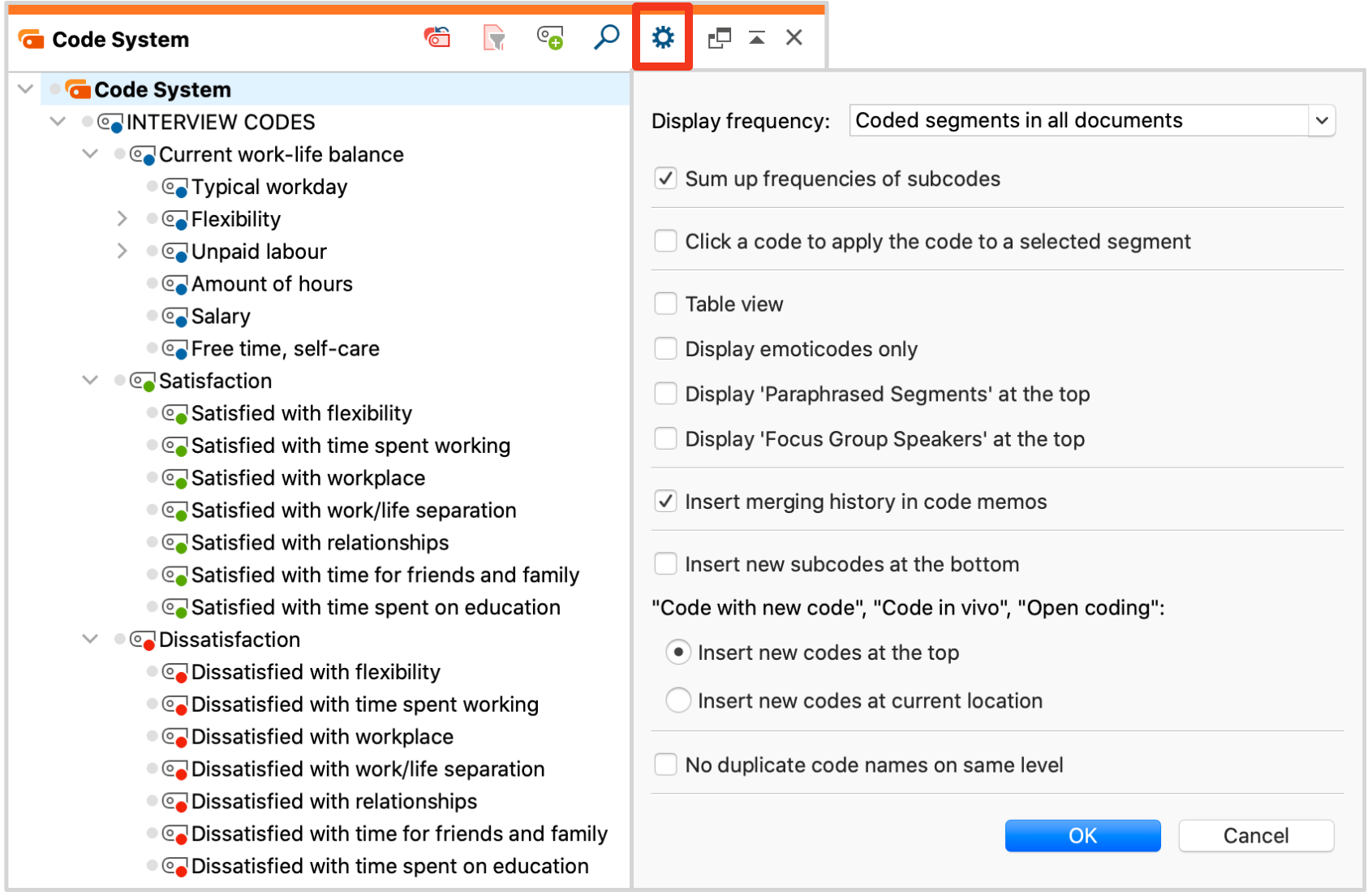
Task: Open Code System settings gear
Action: [663, 37]
